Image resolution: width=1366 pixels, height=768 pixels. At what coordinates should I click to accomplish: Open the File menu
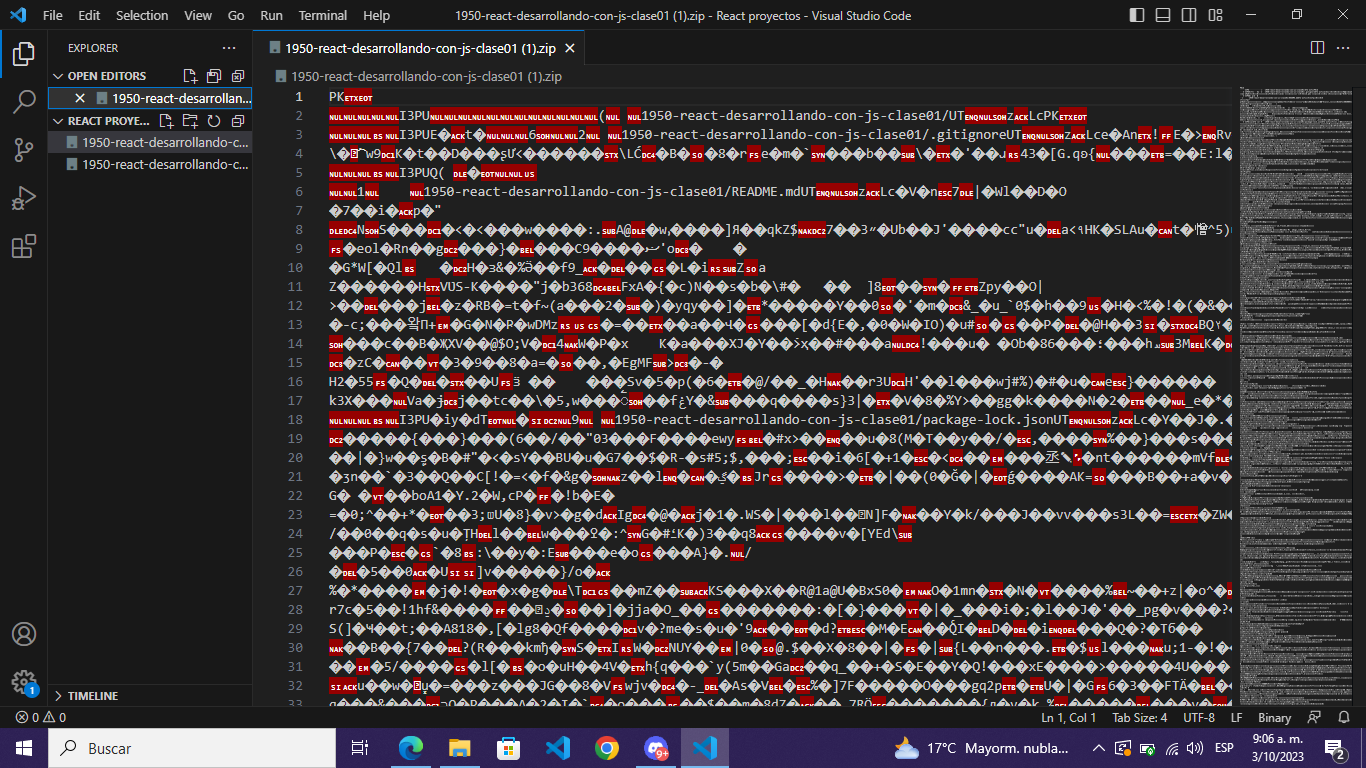pos(53,15)
